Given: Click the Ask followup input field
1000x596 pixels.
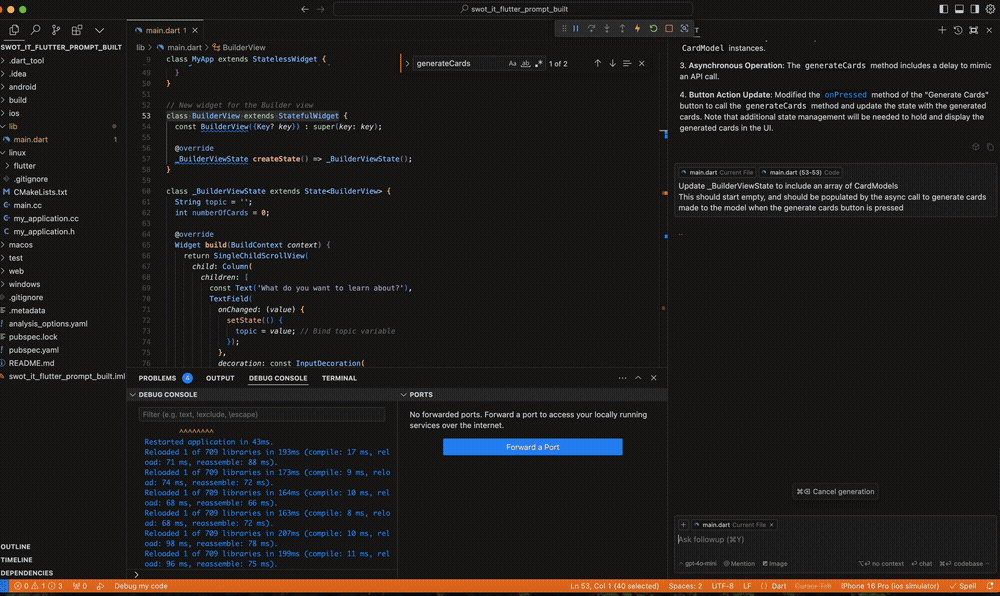Looking at the screenshot, I should point(835,539).
